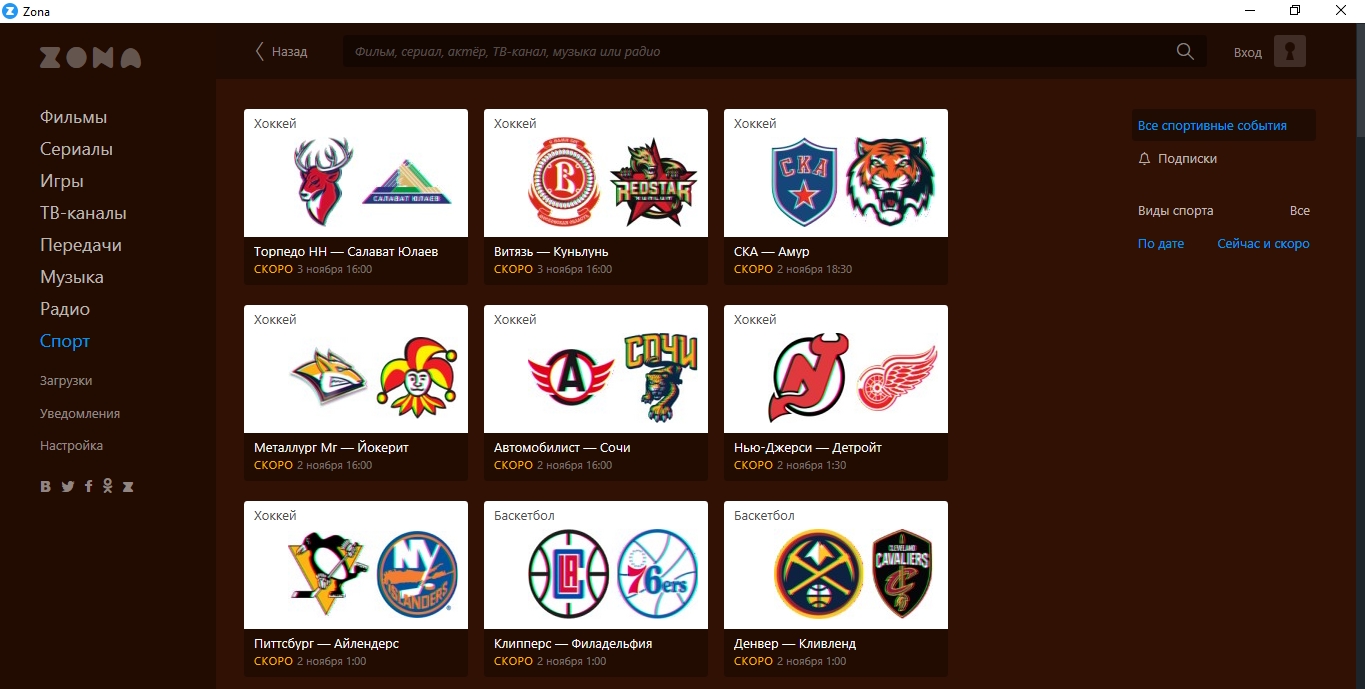Click the Вход login link
The image size is (1365, 689).
click(1248, 52)
